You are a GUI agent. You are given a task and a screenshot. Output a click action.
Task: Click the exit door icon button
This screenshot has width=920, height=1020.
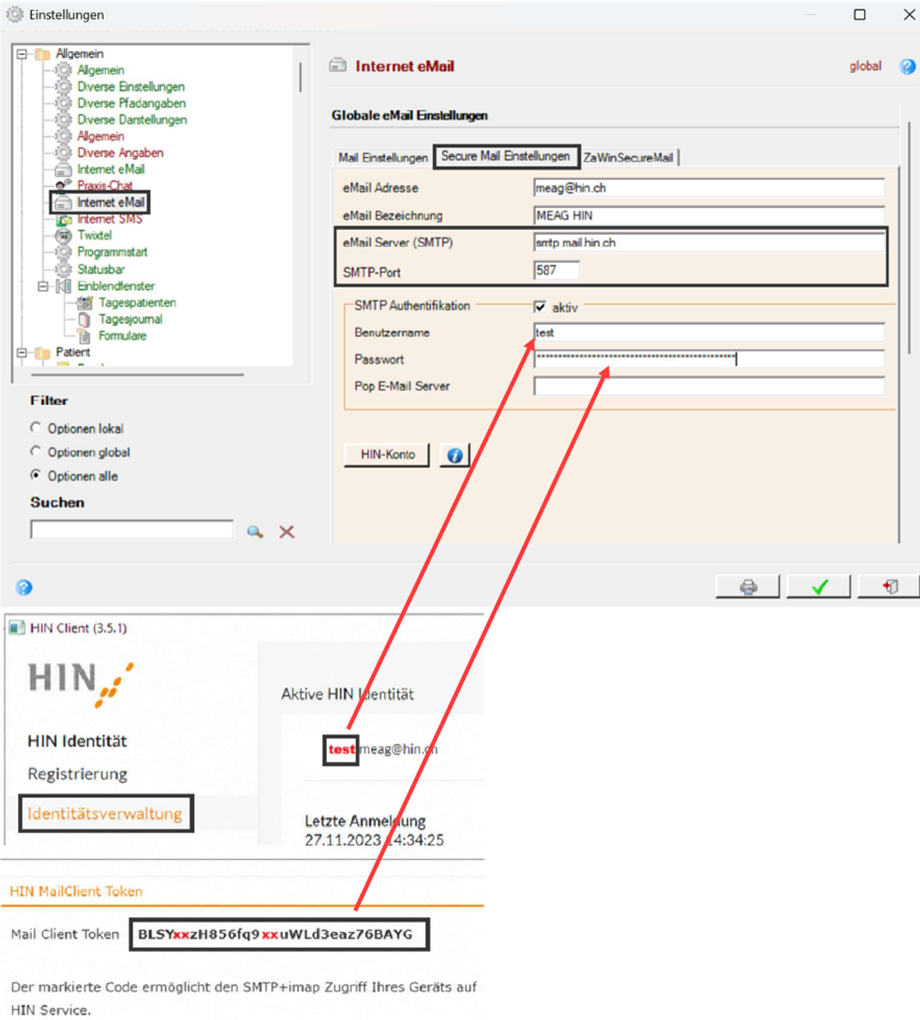(x=889, y=587)
